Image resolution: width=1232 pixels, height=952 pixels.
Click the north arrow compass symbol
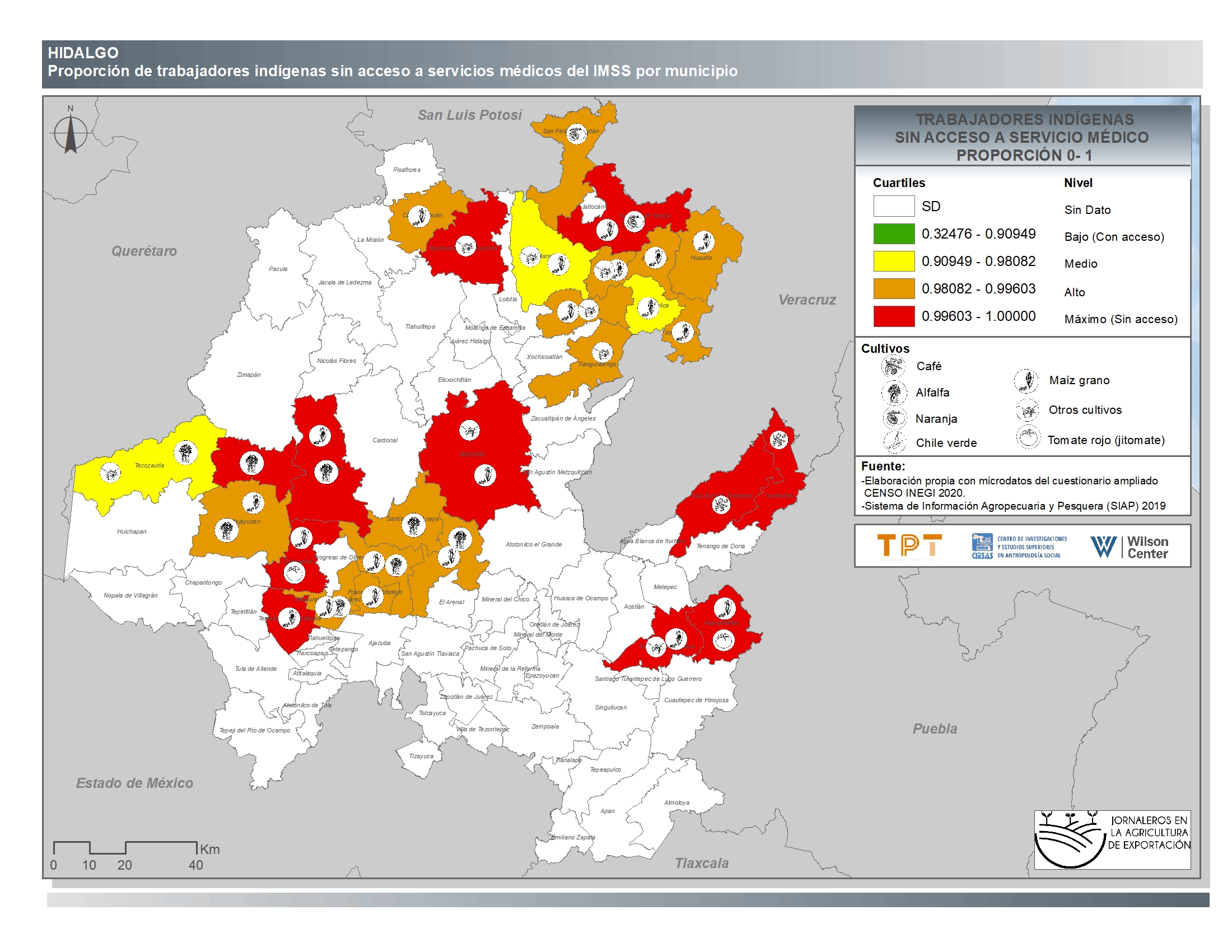click(71, 132)
